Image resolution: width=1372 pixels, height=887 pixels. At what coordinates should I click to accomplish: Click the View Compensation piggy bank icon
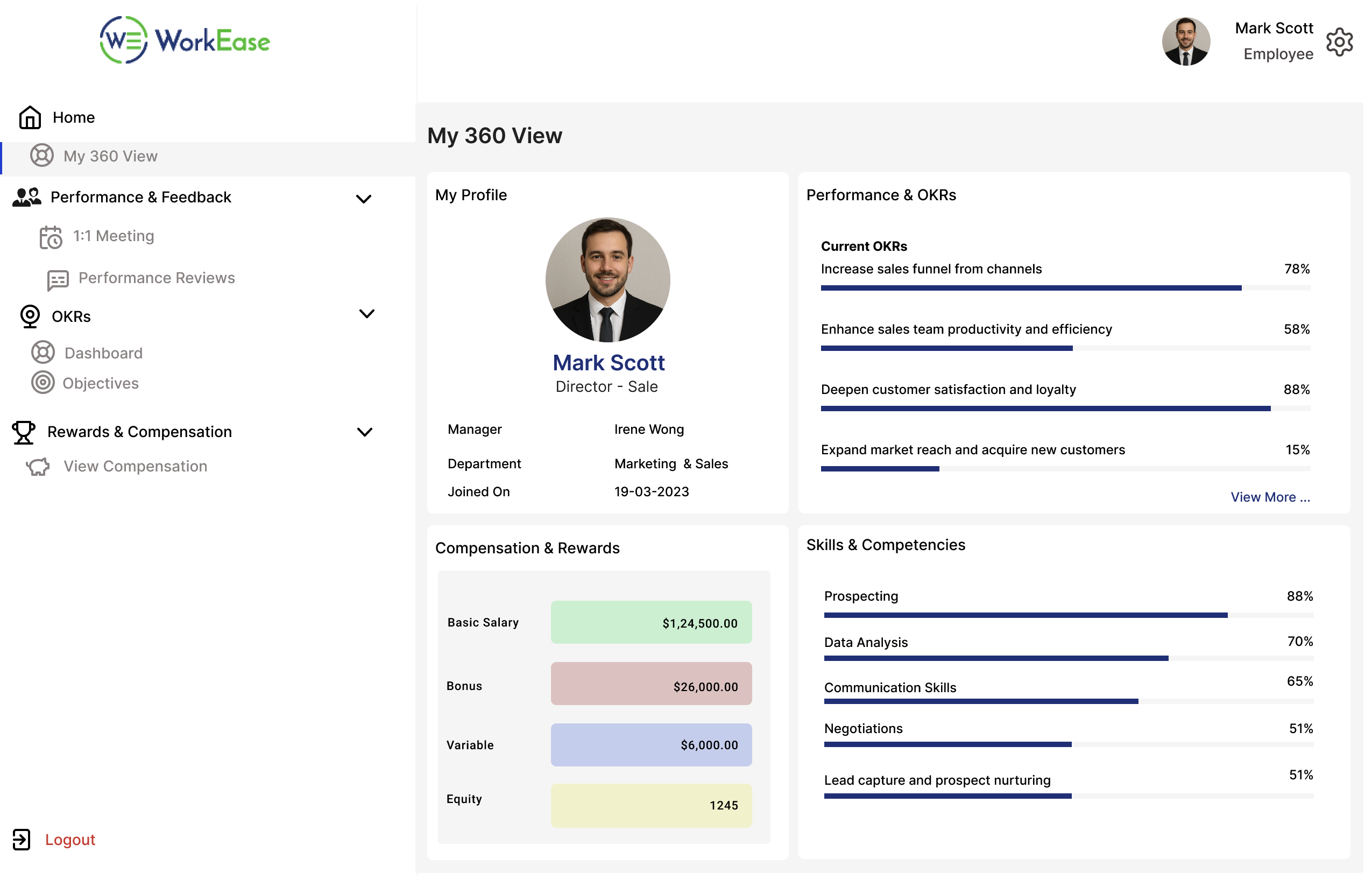point(38,467)
